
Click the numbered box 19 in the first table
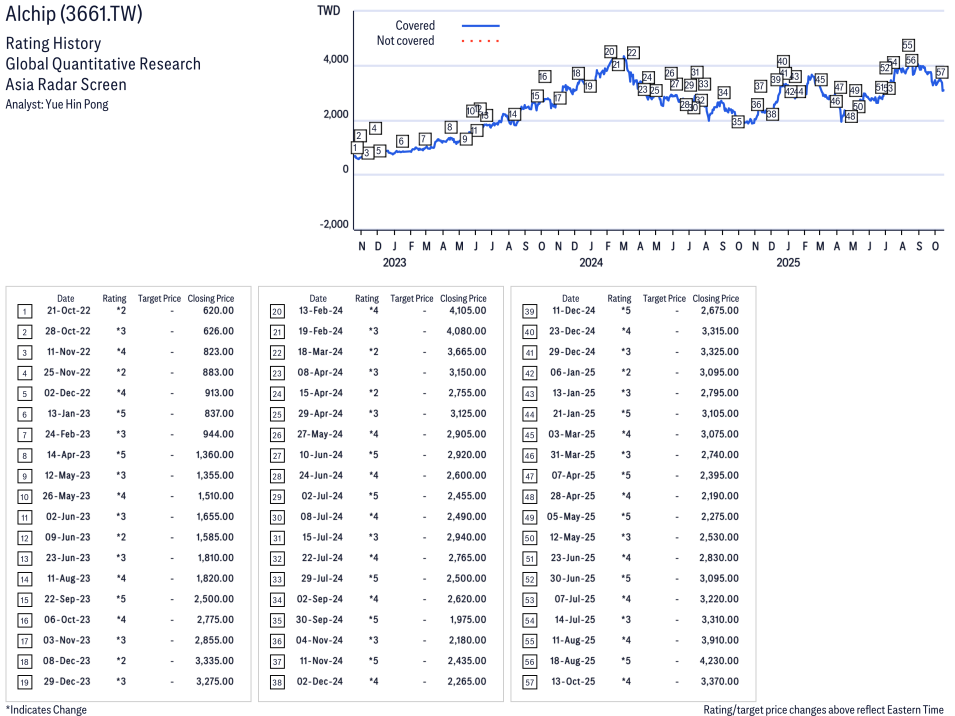[x=24, y=681]
